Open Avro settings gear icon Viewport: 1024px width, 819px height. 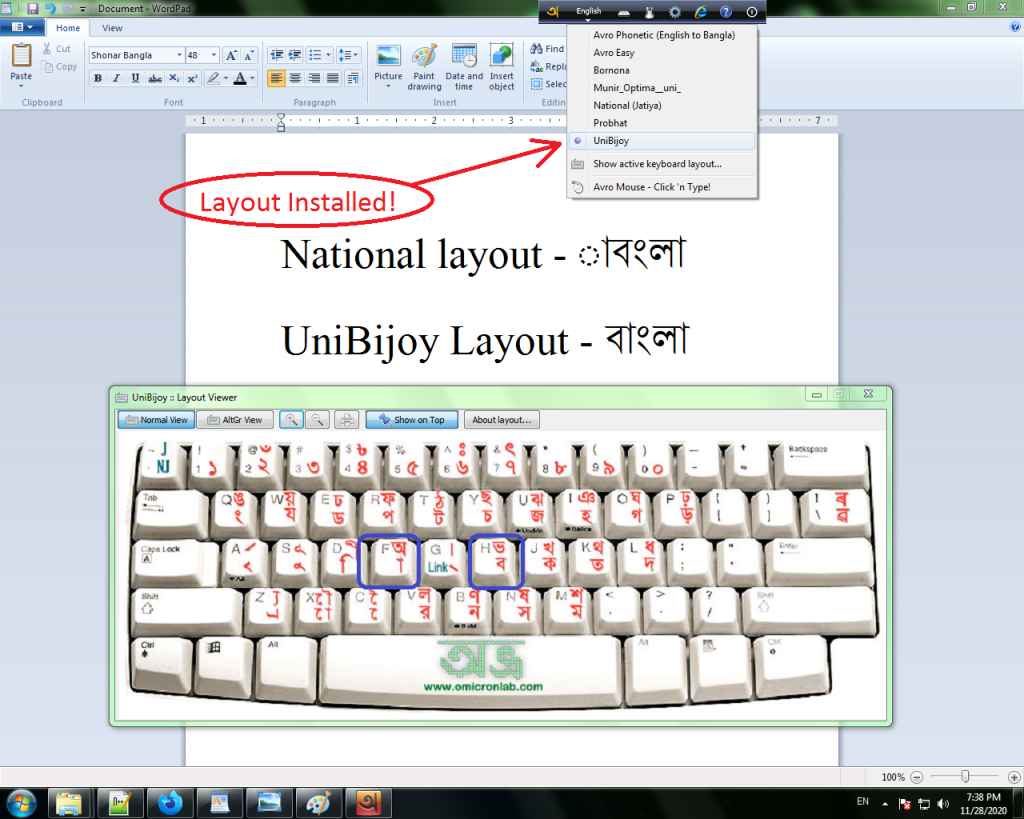675,12
